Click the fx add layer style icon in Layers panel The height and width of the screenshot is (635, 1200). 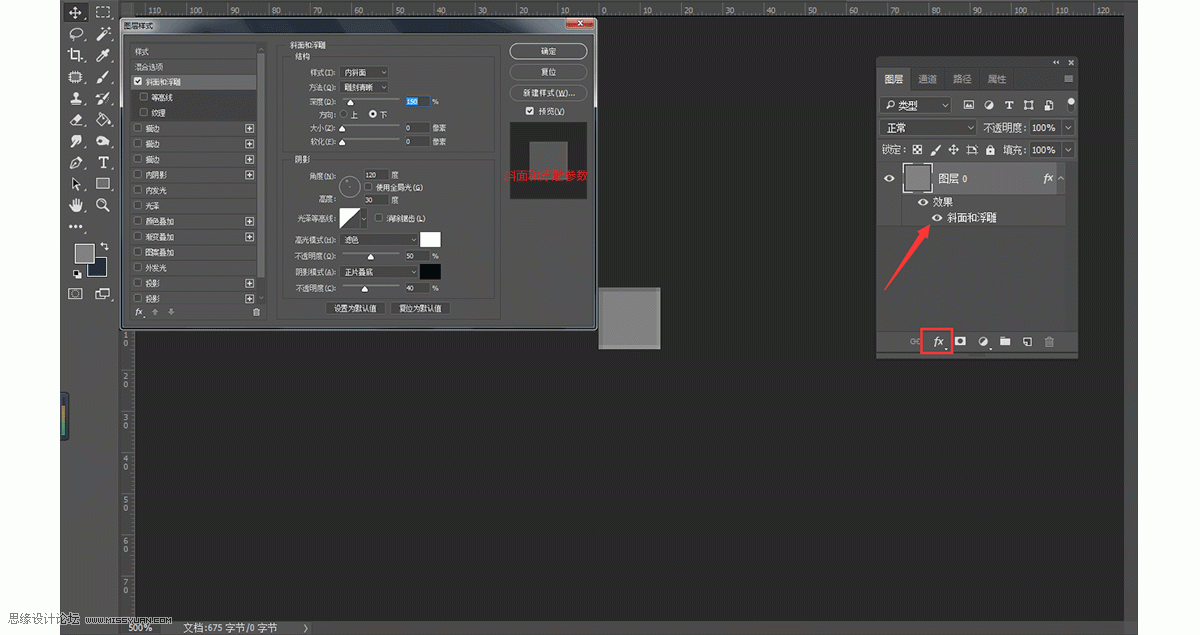click(938, 342)
